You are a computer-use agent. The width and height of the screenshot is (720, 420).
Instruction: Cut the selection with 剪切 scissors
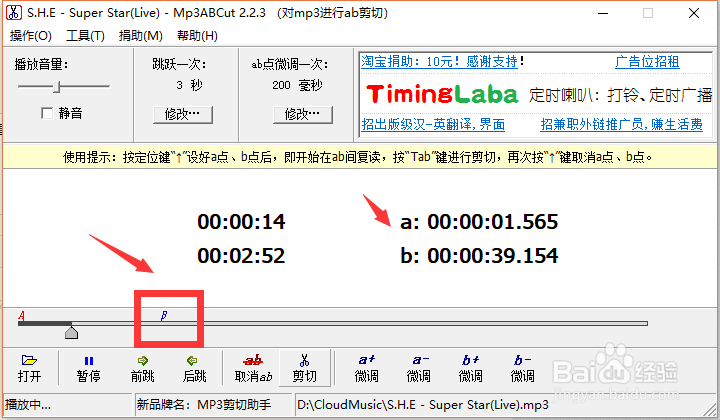pos(304,368)
